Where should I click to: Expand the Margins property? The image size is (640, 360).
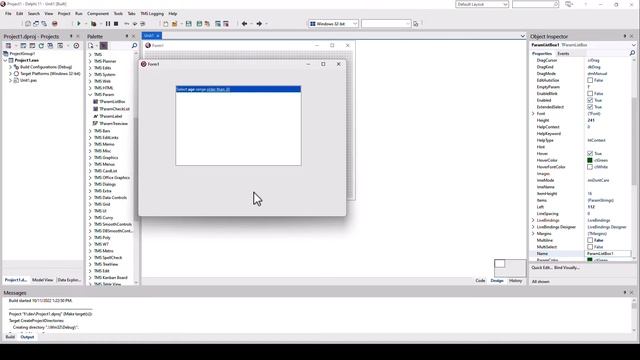[x=533, y=233]
